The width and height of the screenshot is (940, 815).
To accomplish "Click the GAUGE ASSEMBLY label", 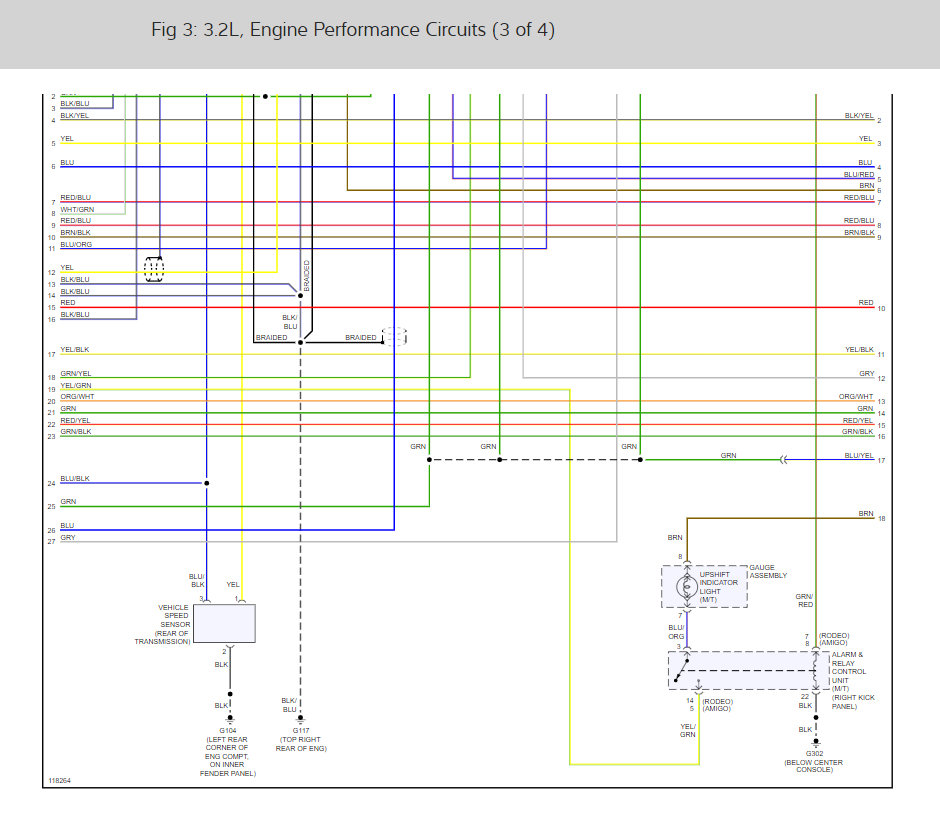I will click(x=768, y=572).
